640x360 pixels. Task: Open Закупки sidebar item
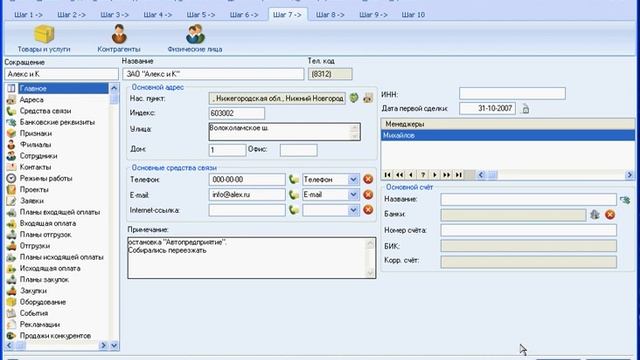point(33,291)
